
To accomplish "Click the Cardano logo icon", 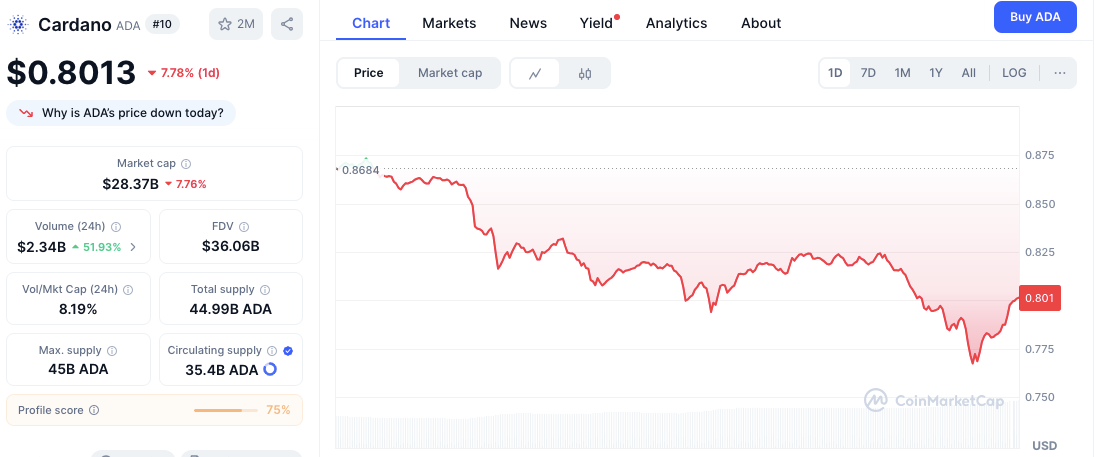I will (x=17, y=24).
